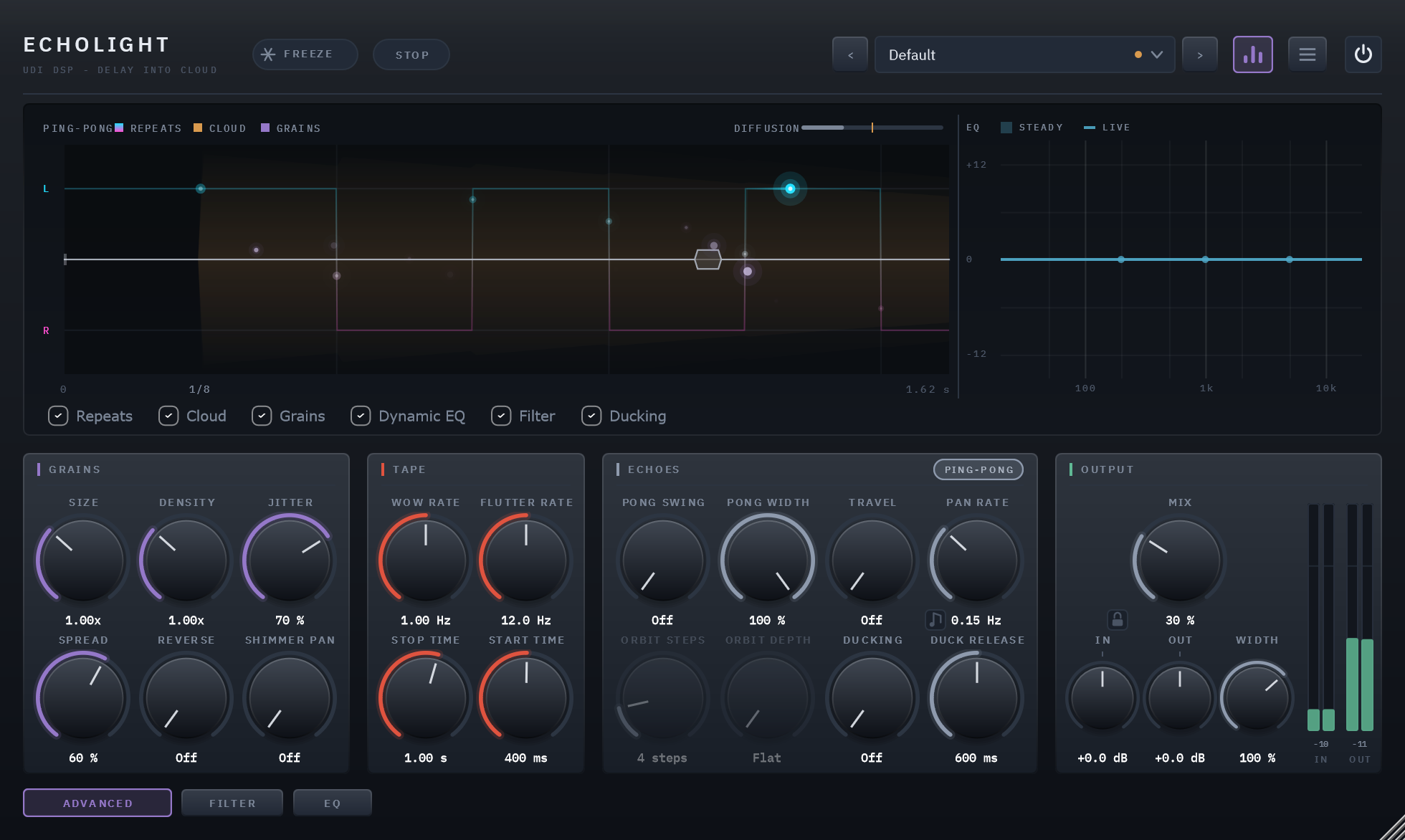Viewport: 1405px width, 840px height.
Task: Expand preset list chevron arrow
Action: pyautogui.click(x=1156, y=54)
